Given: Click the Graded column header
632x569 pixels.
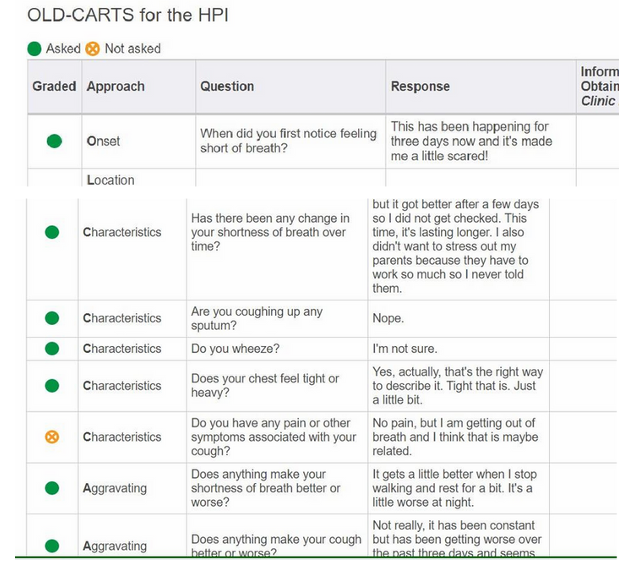Looking at the screenshot, I should pos(54,86).
